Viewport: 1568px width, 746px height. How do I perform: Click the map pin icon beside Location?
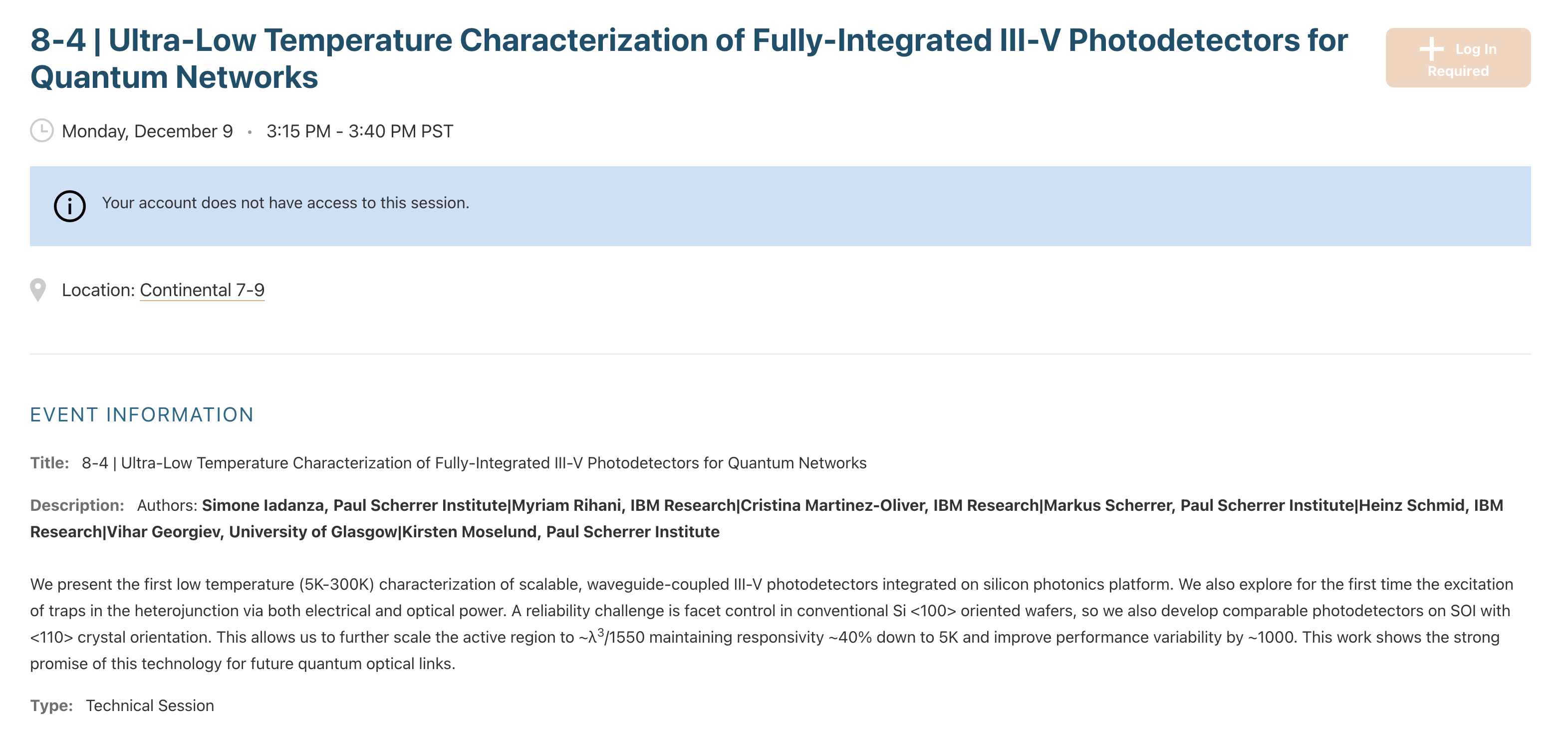pyautogui.click(x=38, y=290)
